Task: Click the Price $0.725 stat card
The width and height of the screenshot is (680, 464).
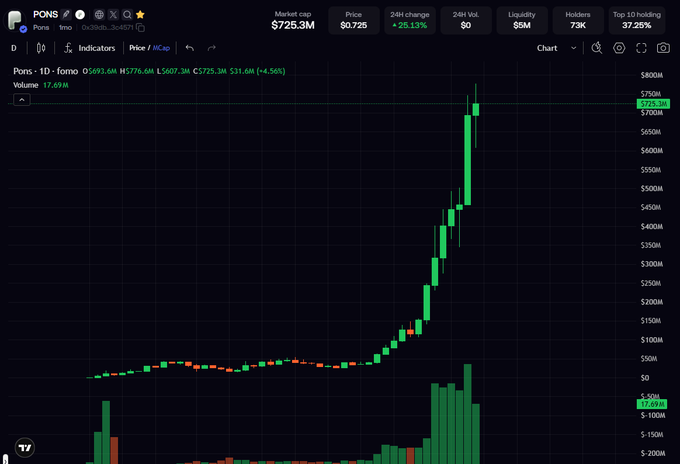Action: (x=353, y=20)
